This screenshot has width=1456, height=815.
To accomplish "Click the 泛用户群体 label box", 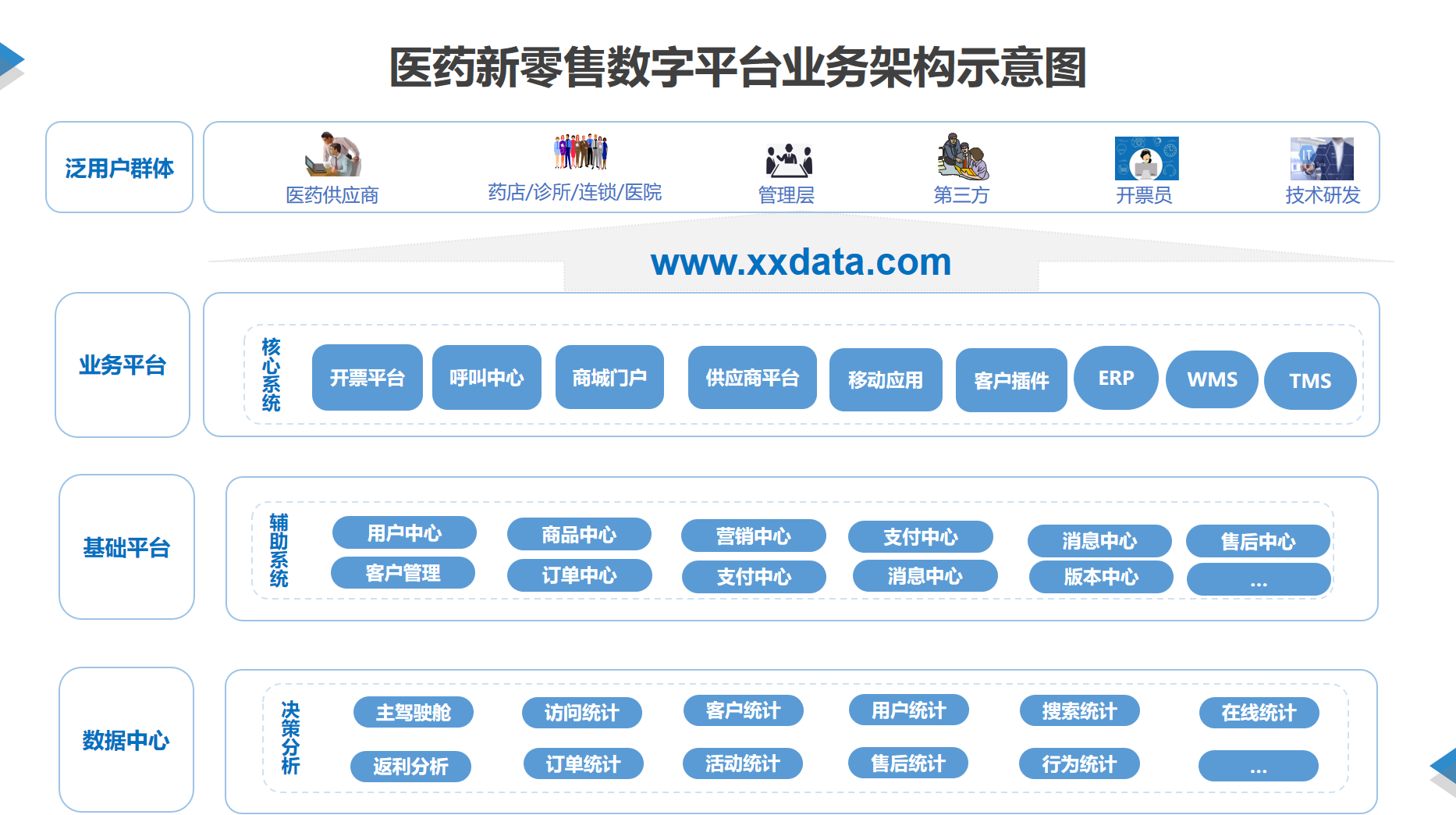I will (119, 167).
